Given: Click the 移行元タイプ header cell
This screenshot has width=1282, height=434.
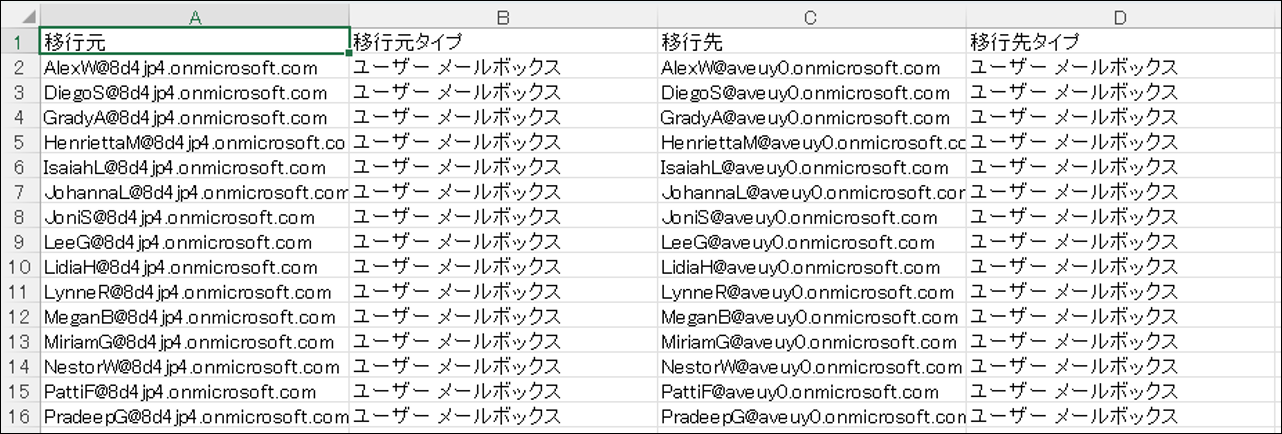Looking at the screenshot, I should [x=503, y=43].
